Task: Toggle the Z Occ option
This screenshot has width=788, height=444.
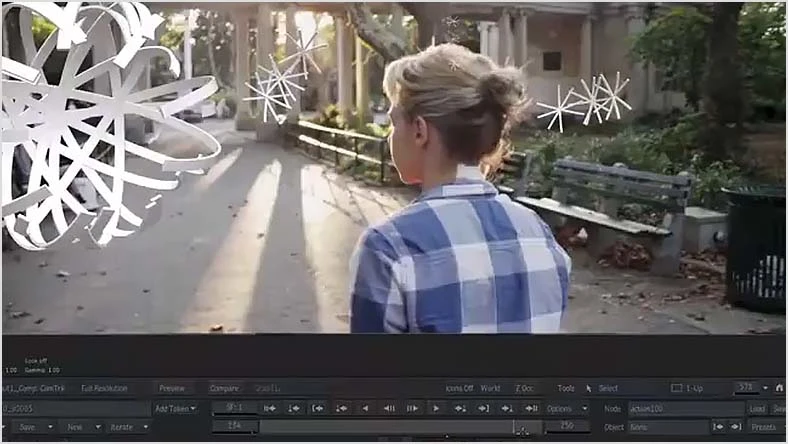Action: point(524,388)
